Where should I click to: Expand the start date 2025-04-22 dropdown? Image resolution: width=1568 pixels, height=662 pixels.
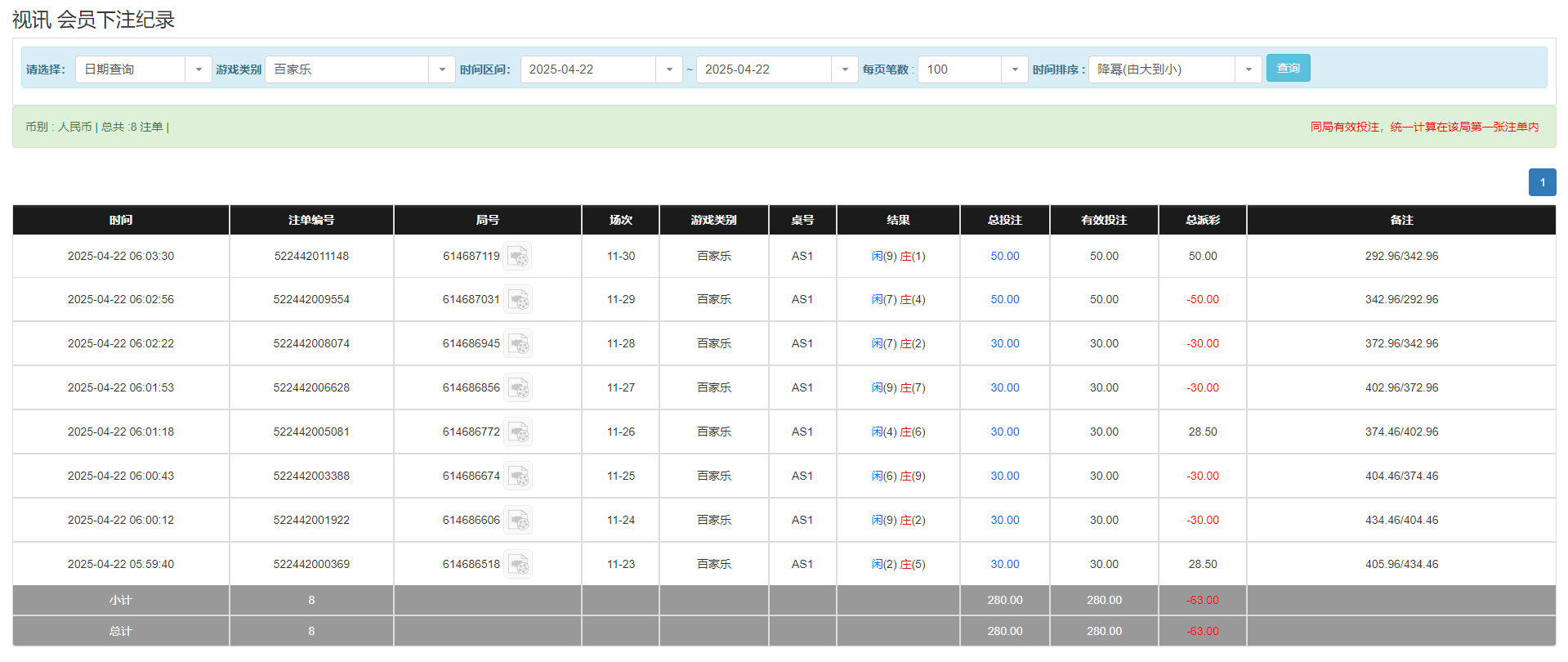tap(668, 69)
